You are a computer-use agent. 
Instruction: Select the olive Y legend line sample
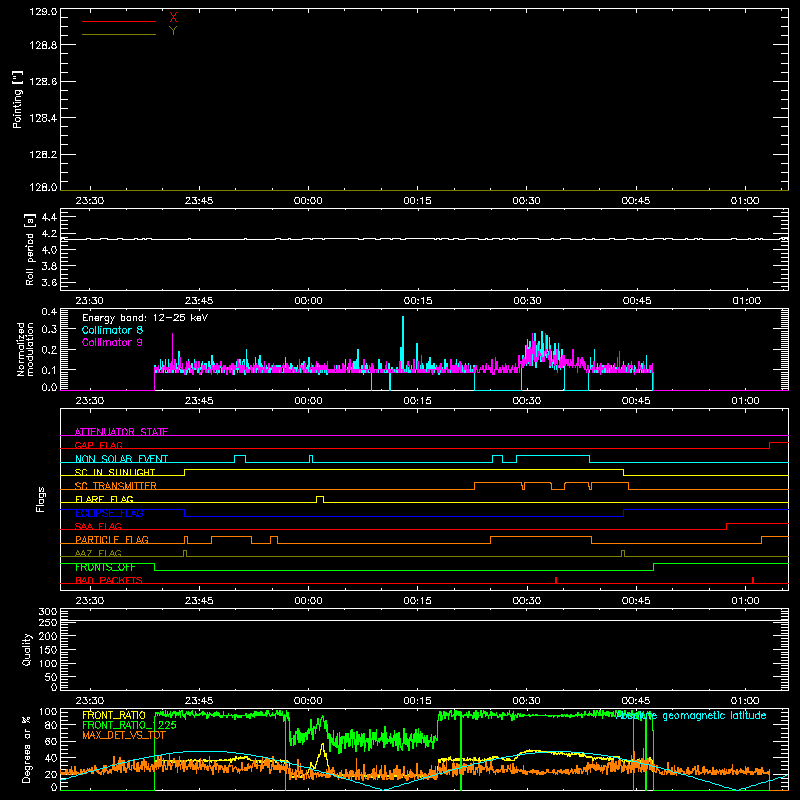pyautogui.click(x=118, y=34)
